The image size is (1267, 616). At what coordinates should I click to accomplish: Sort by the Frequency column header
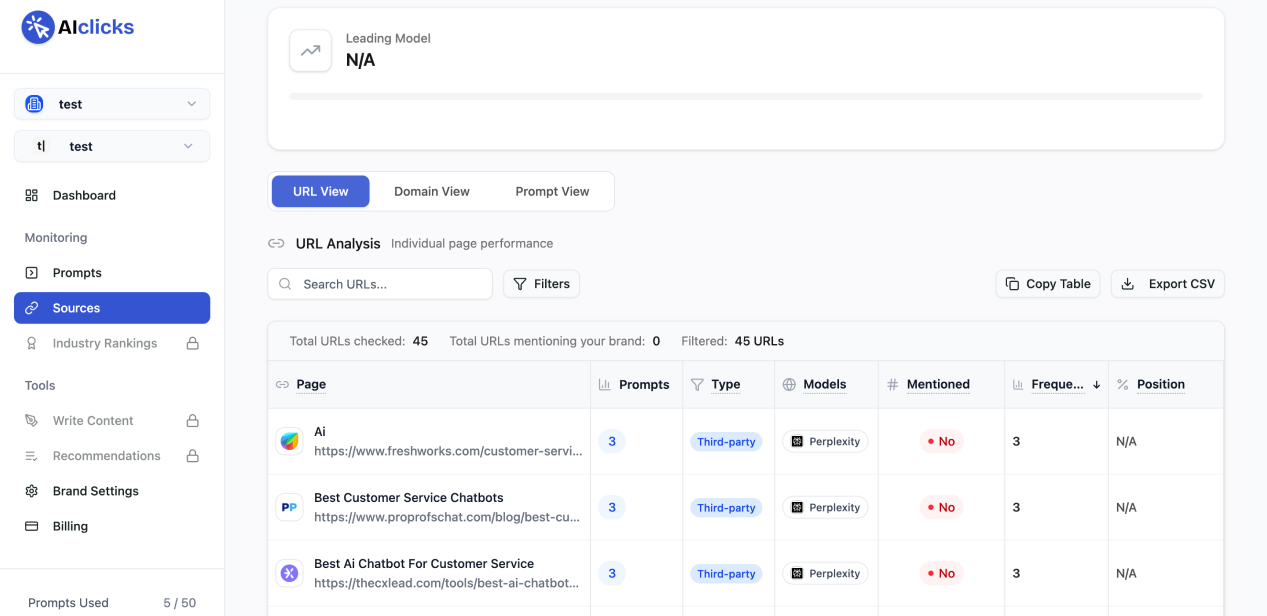[1057, 384]
